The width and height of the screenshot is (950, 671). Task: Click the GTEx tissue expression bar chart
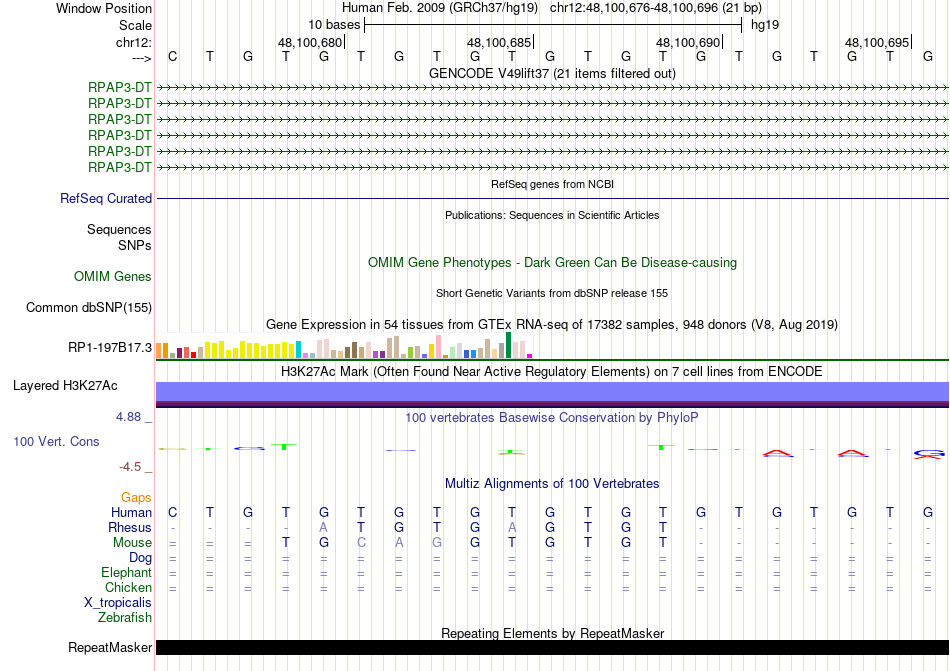pyautogui.click(x=344, y=345)
